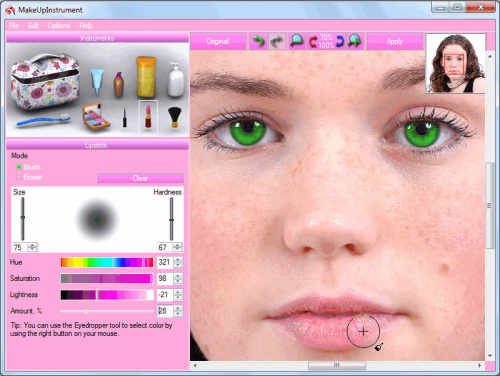The width and height of the screenshot is (500, 376).
Task: Open the File menu
Action: pyautogui.click(x=14, y=26)
